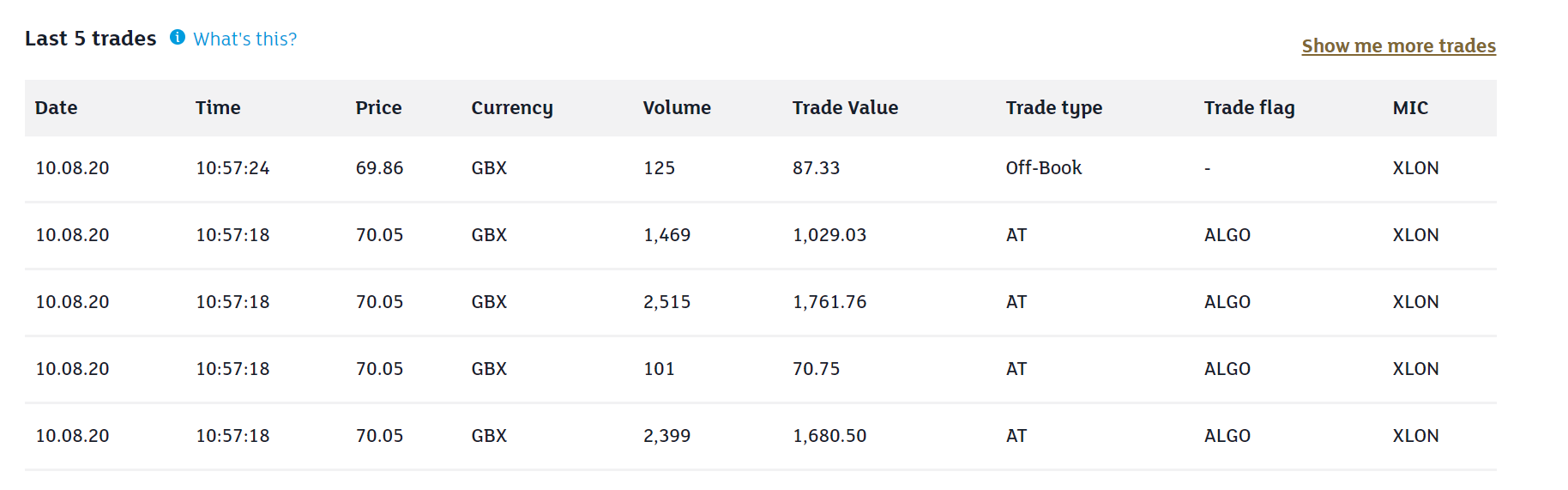Select the Time column header
The height and width of the screenshot is (490, 1568).
click(218, 108)
